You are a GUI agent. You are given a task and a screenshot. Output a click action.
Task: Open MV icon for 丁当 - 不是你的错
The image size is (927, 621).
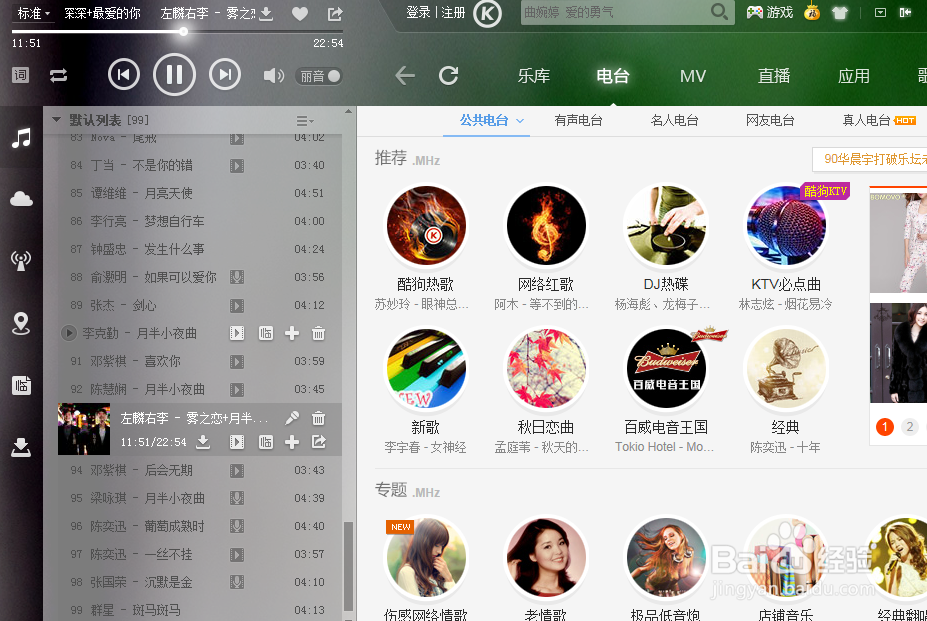click(237, 166)
